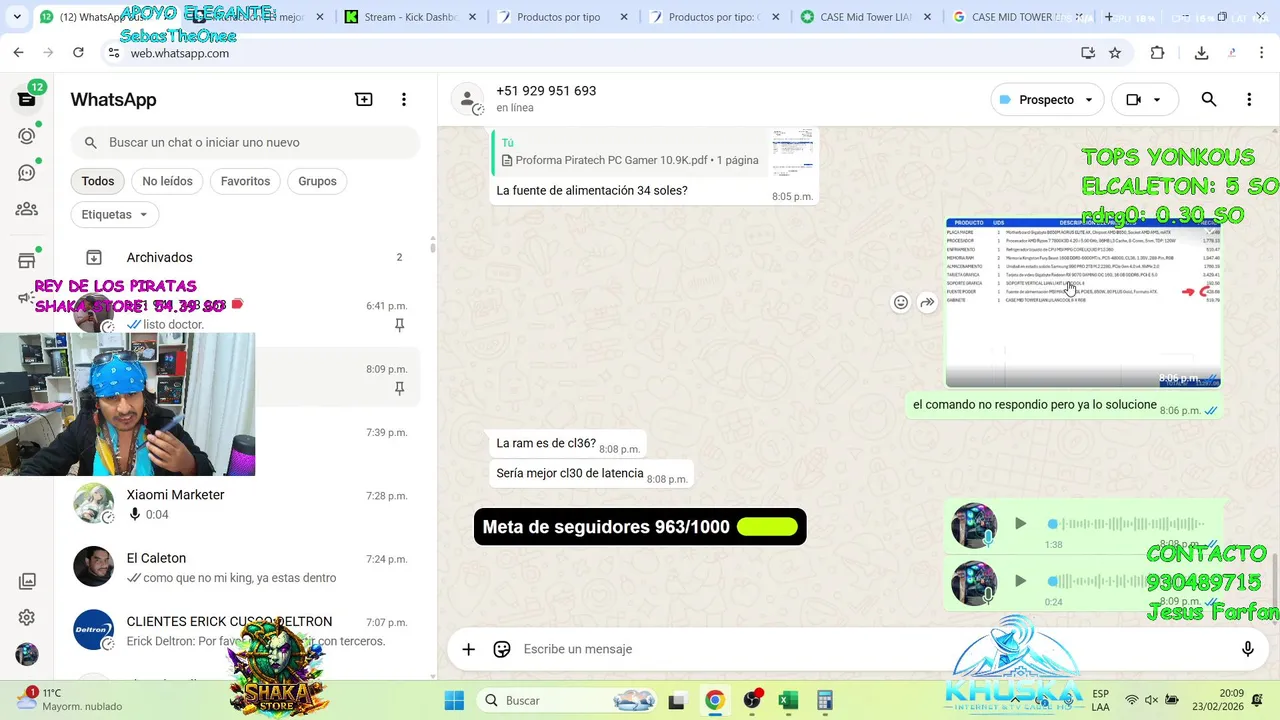Select the Grupos chat filter
1280x720 pixels.
coord(317,181)
